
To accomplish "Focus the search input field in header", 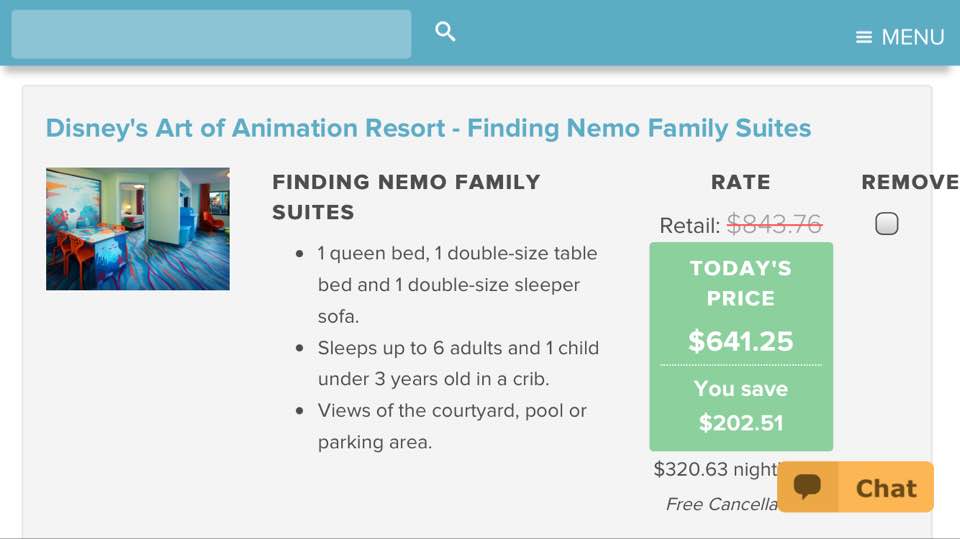I will click(211, 34).
